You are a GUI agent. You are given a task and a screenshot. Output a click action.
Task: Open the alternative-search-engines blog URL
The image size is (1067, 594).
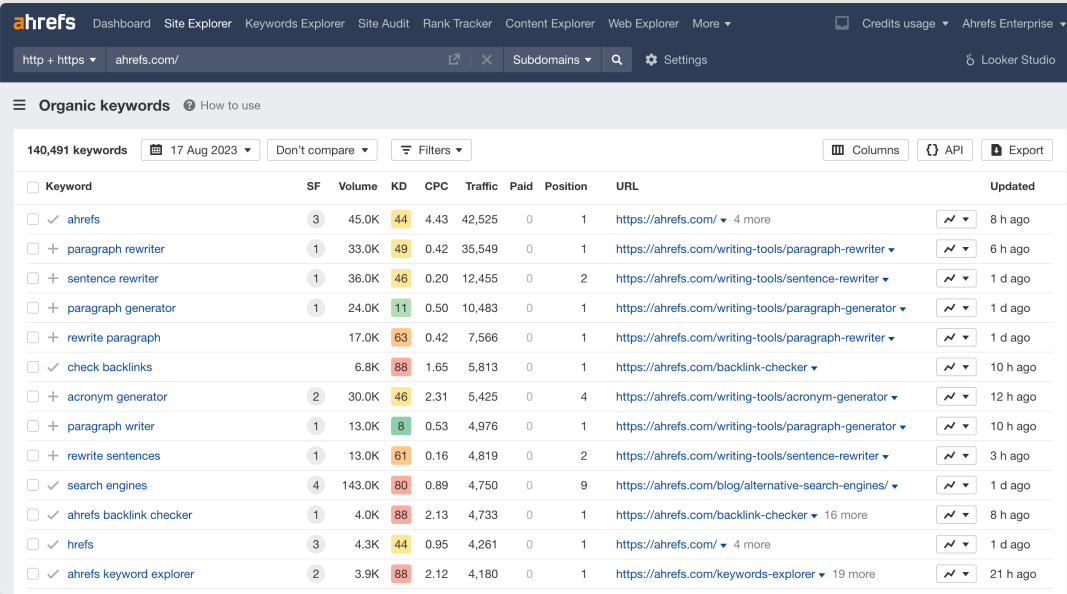tap(752, 485)
